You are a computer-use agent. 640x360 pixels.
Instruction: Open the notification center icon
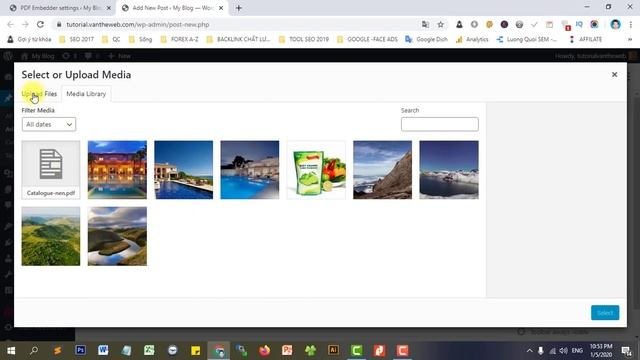[627, 351]
